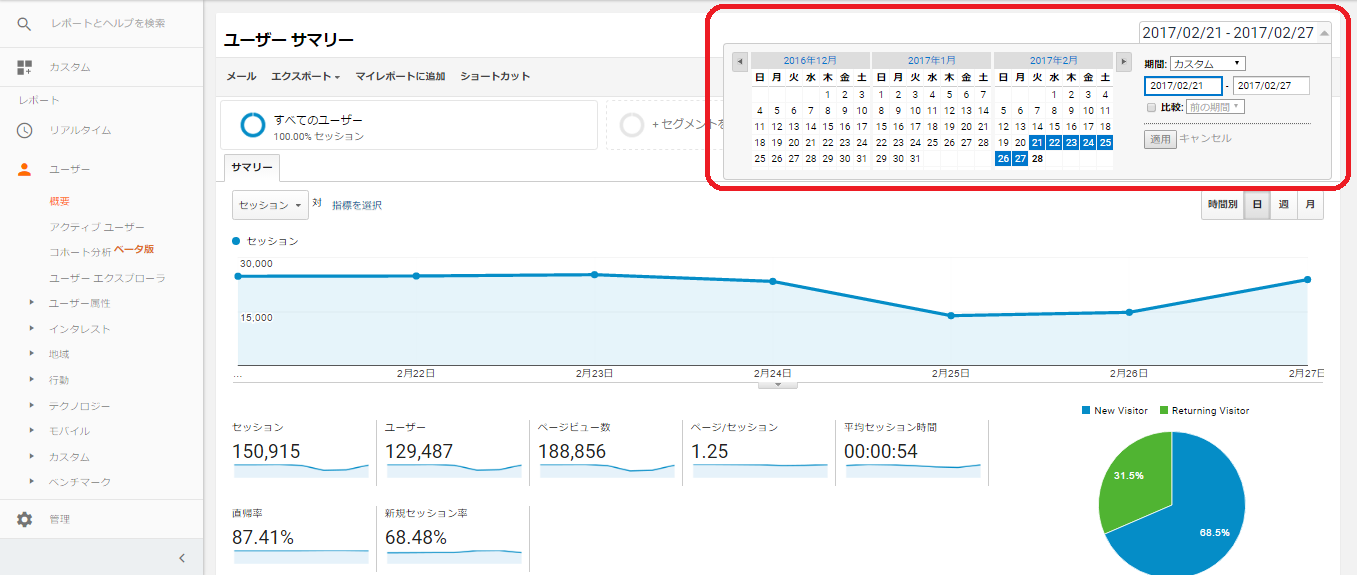1357x575 pixels.
Task: Open the カスタム dashboard grid icon
Action: (x=25, y=67)
